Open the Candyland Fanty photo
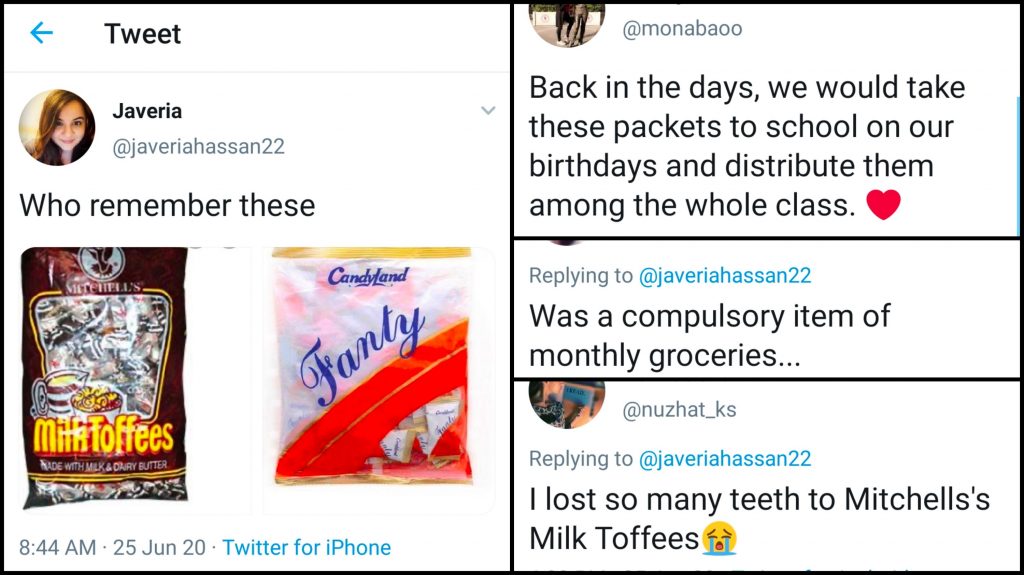The width and height of the screenshot is (1024, 575). point(379,378)
